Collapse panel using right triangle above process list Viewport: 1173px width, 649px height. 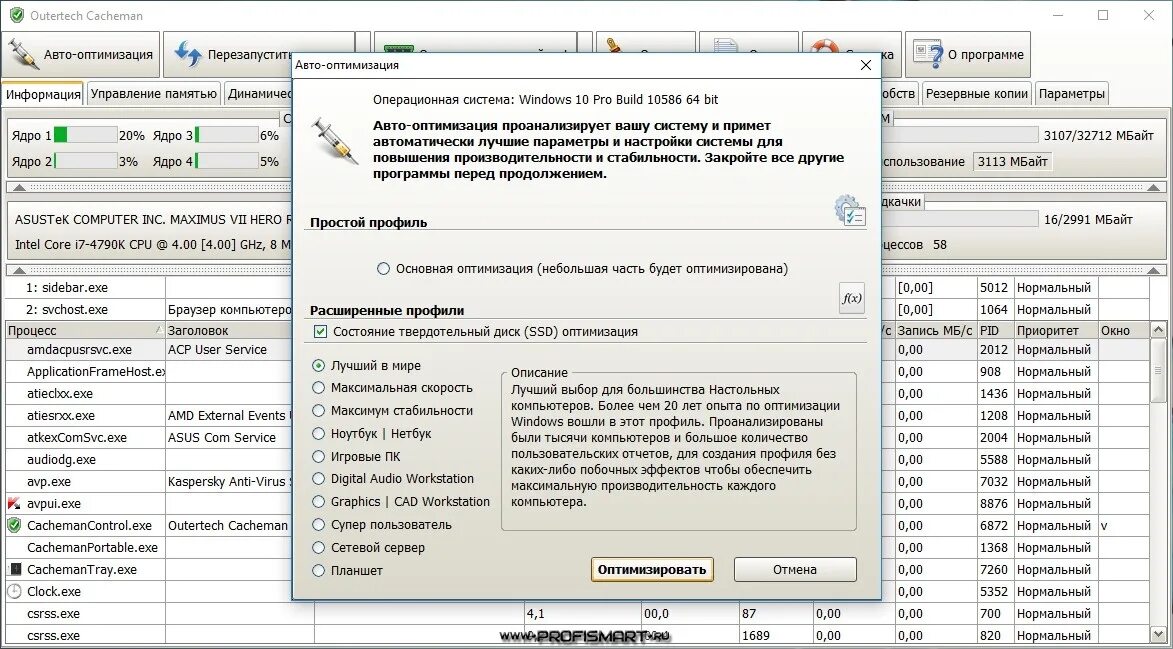click(x=1154, y=269)
